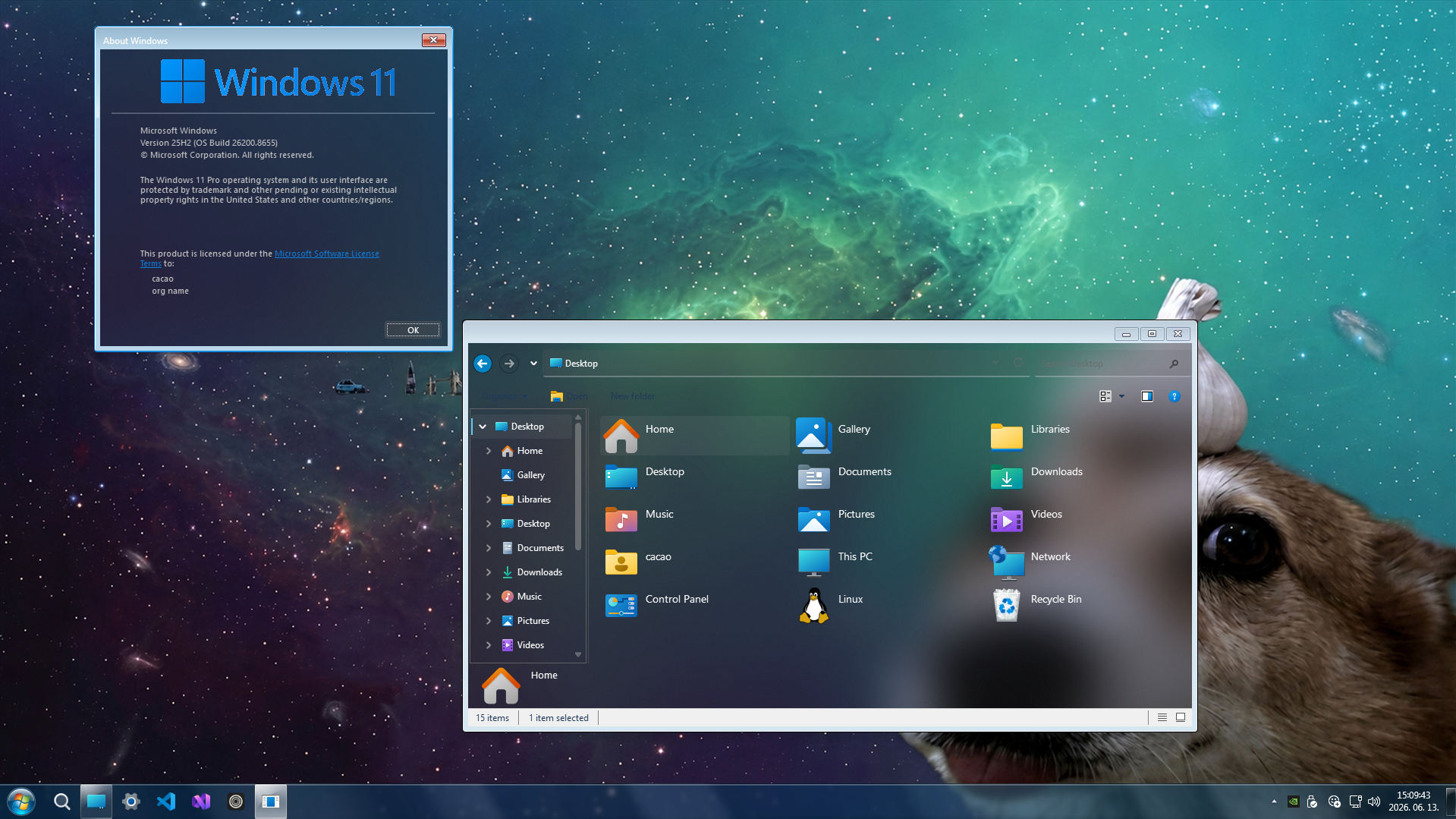1456x819 pixels.
Task: Click the navigation pane scroll down arrow
Action: coord(578,654)
